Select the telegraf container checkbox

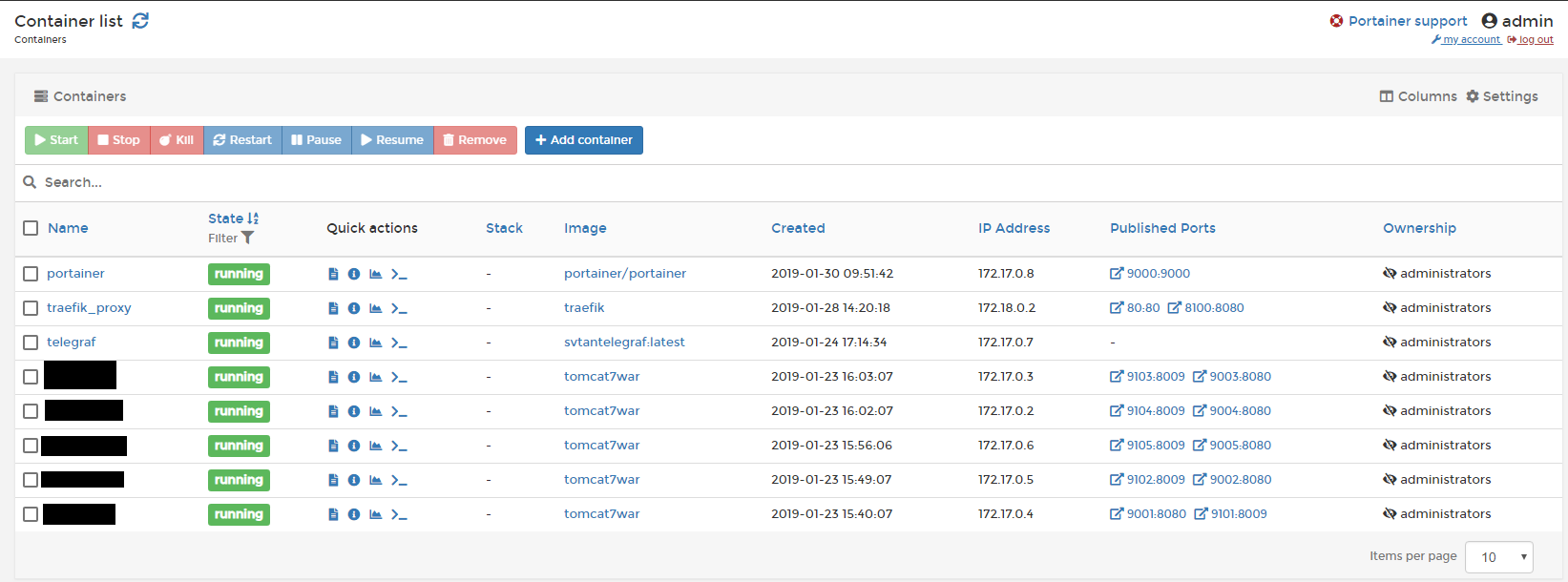point(31,343)
